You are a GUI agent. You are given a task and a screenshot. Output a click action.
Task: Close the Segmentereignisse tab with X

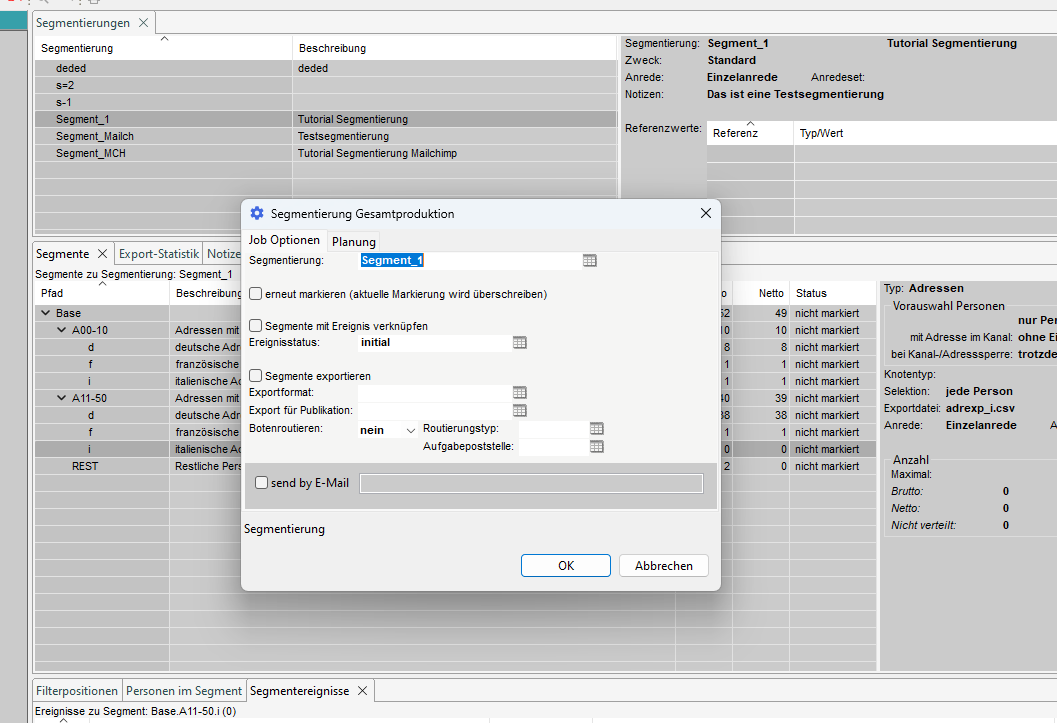363,690
